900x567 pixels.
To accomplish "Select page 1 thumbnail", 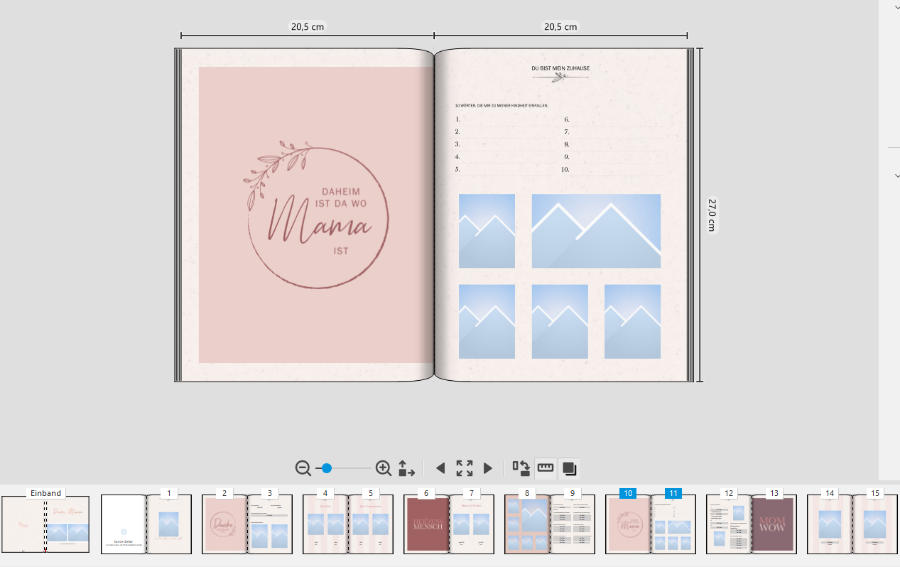I will coord(169,525).
